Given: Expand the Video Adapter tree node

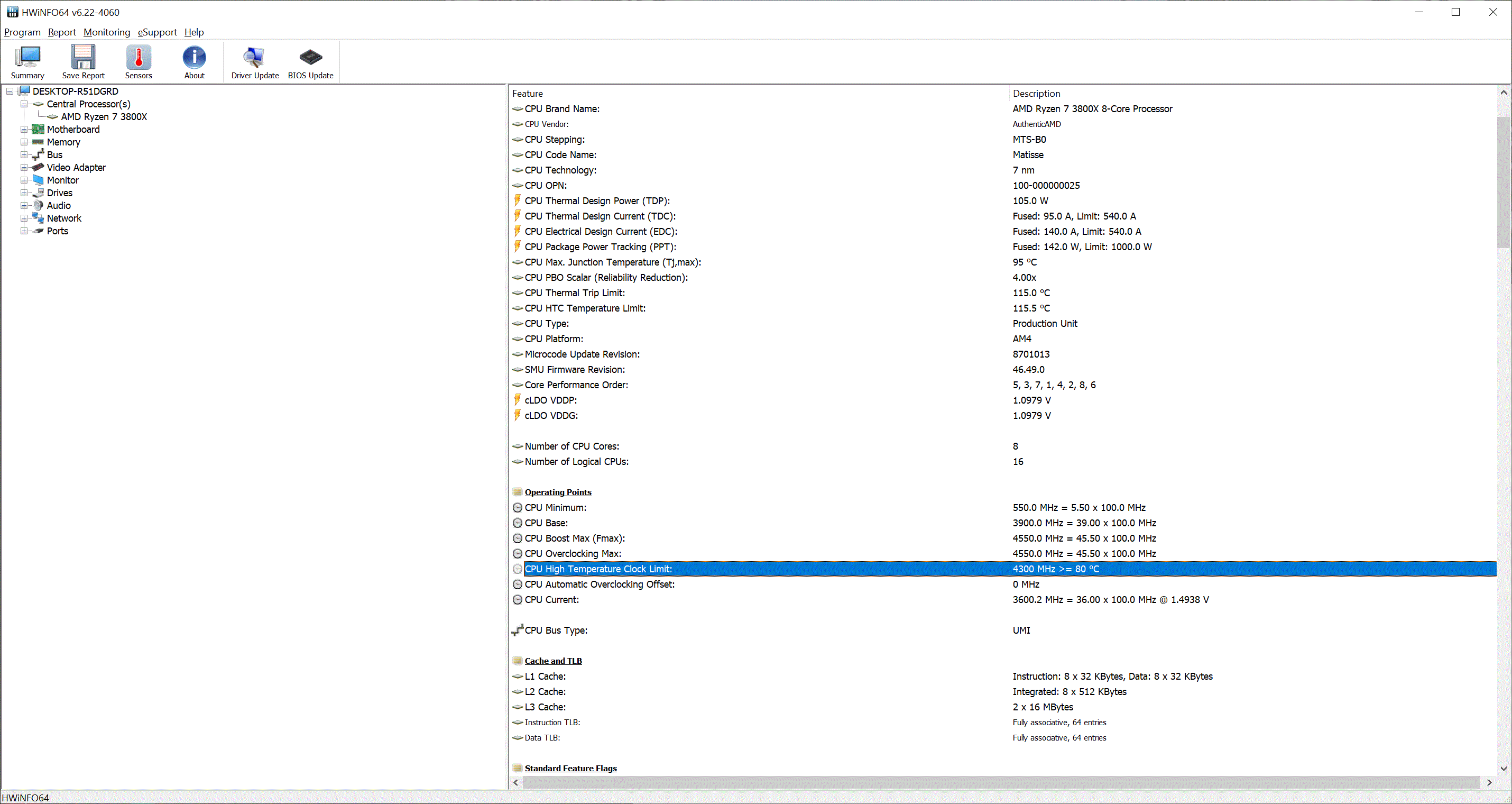Looking at the screenshot, I should pos(24,167).
